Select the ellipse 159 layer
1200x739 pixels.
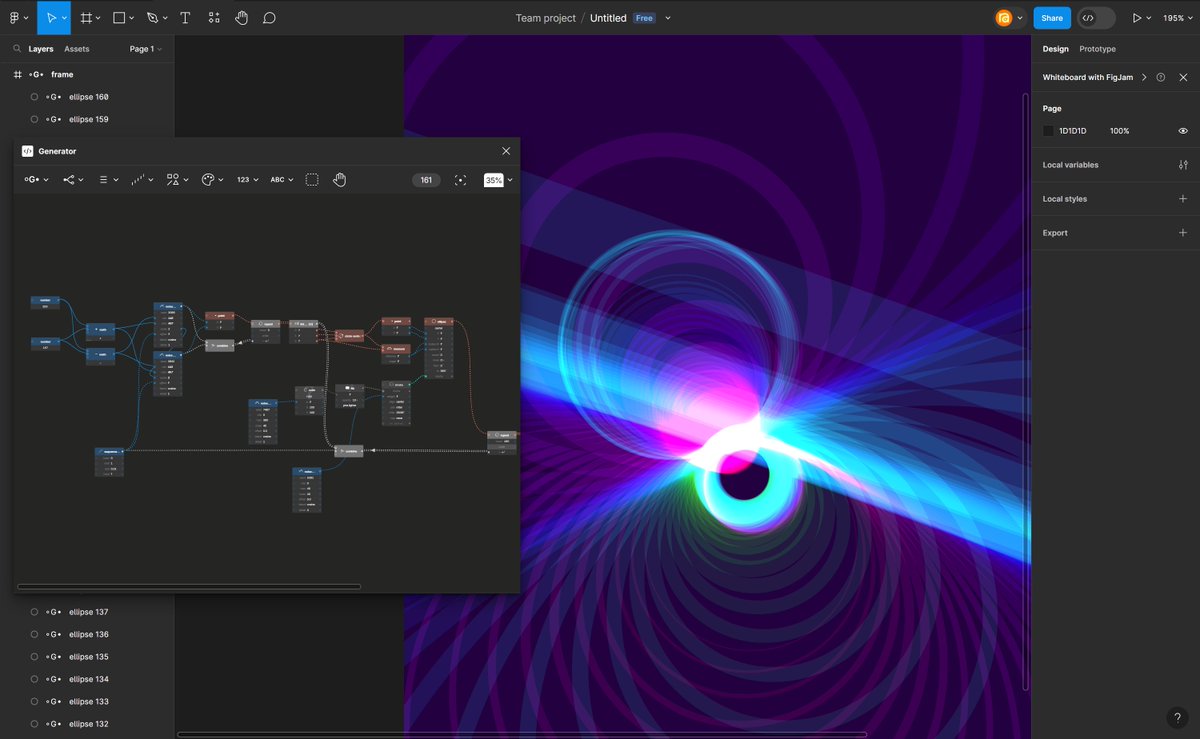point(87,119)
